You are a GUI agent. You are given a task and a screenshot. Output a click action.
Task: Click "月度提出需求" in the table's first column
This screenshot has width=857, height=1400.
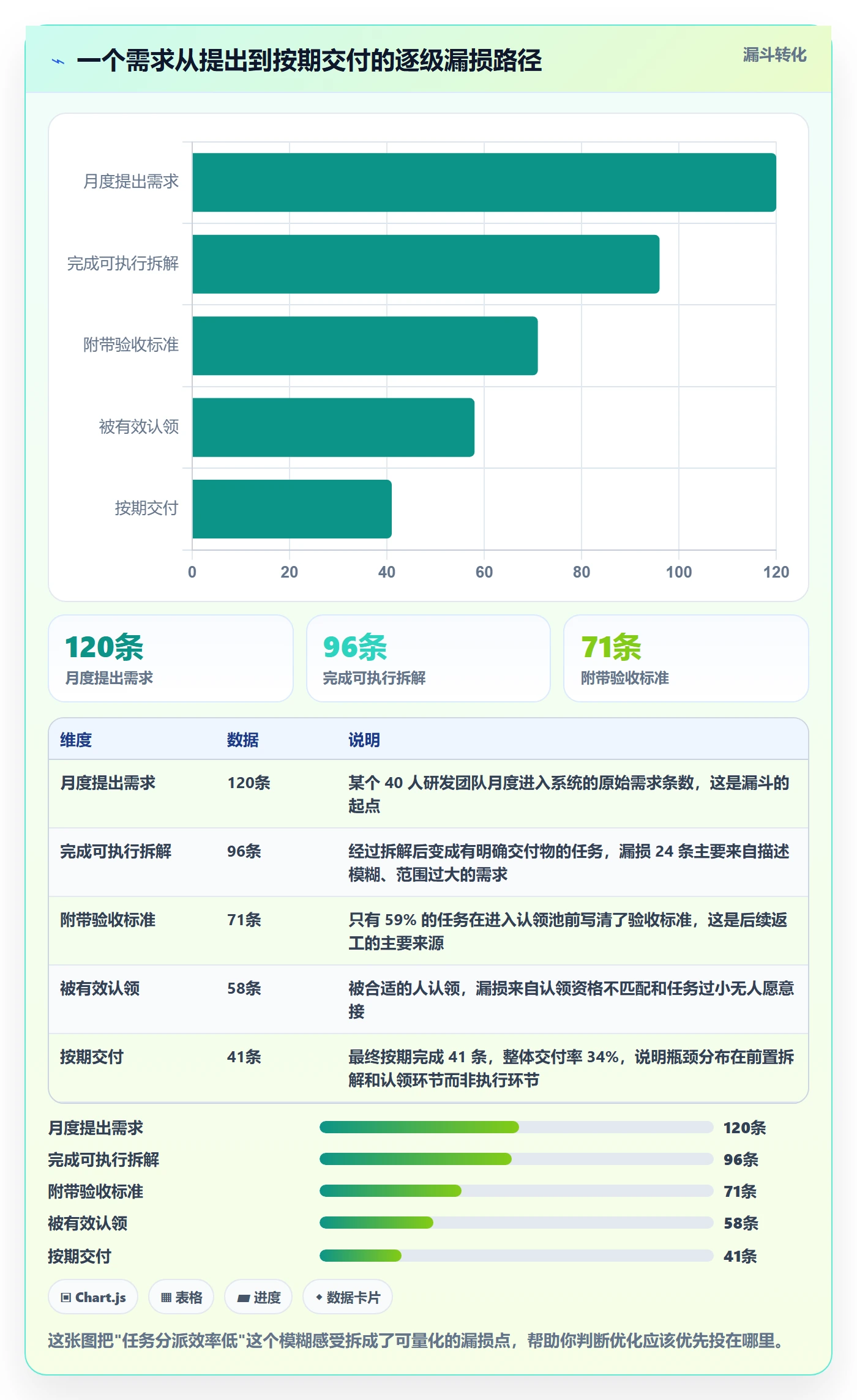[108, 783]
